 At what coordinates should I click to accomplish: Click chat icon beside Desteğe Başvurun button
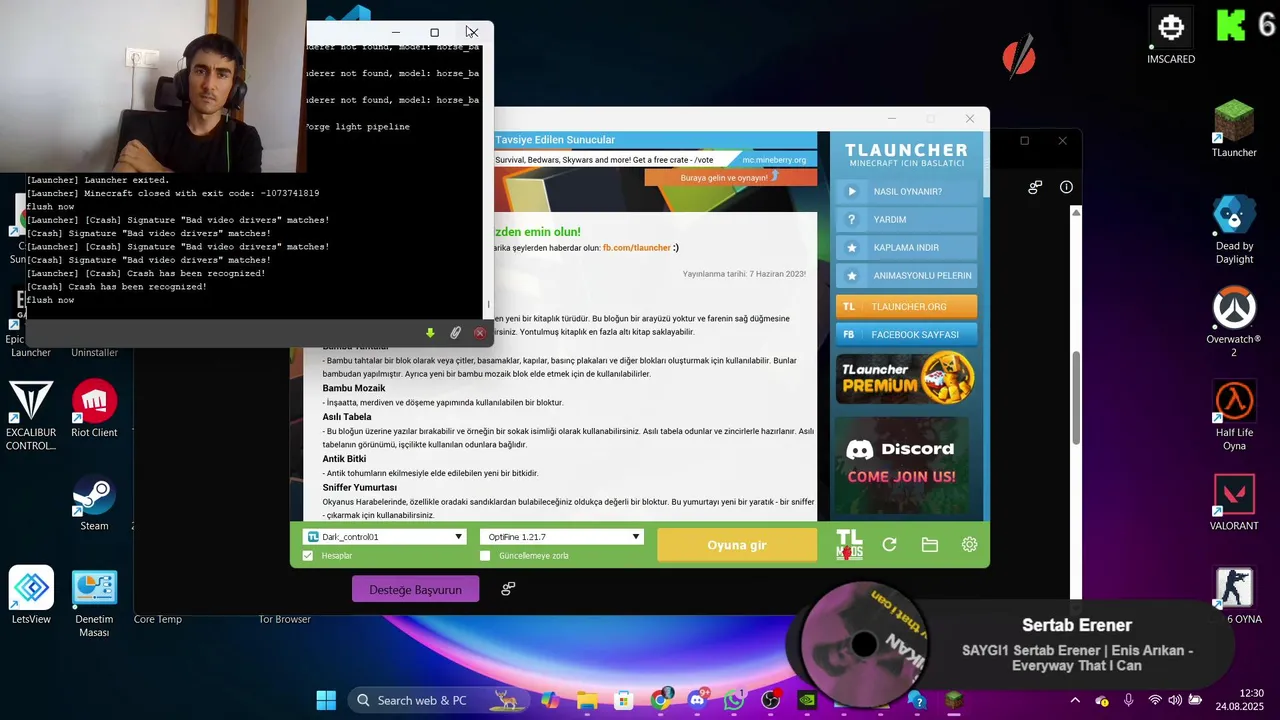[x=508, y=589]
